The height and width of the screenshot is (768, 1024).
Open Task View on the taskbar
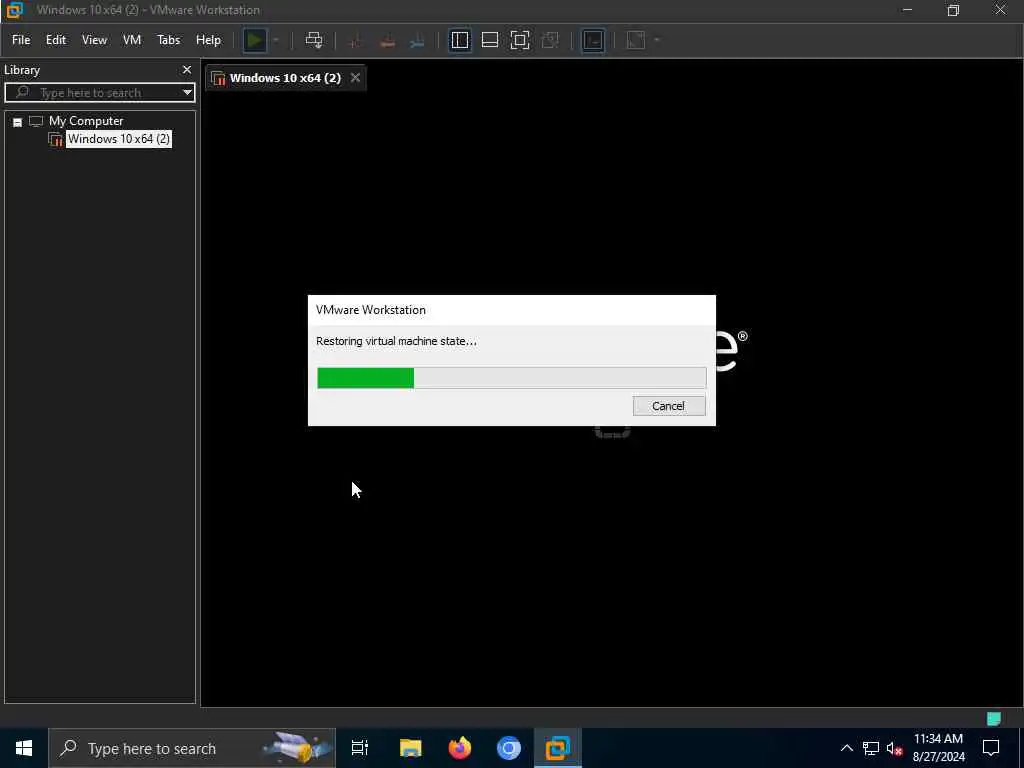[360, 748]
